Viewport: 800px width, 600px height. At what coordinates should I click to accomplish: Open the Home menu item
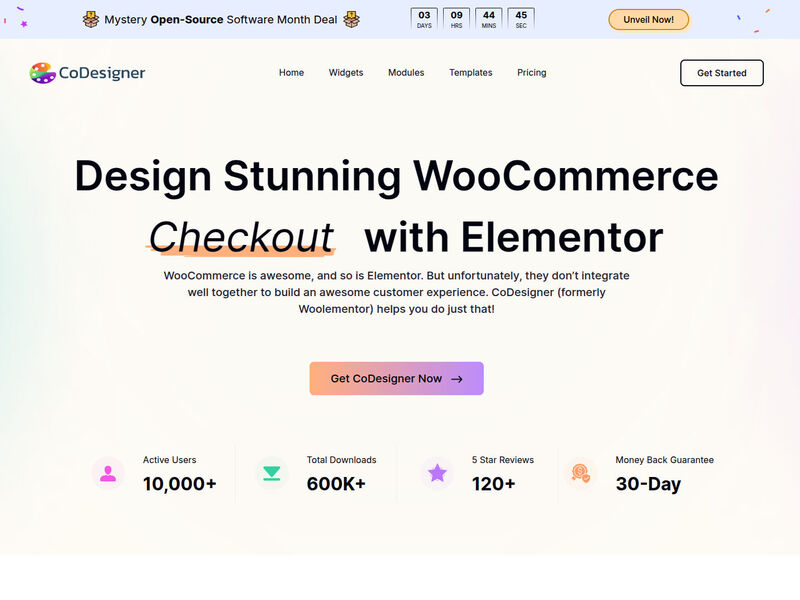click(291, 72)
